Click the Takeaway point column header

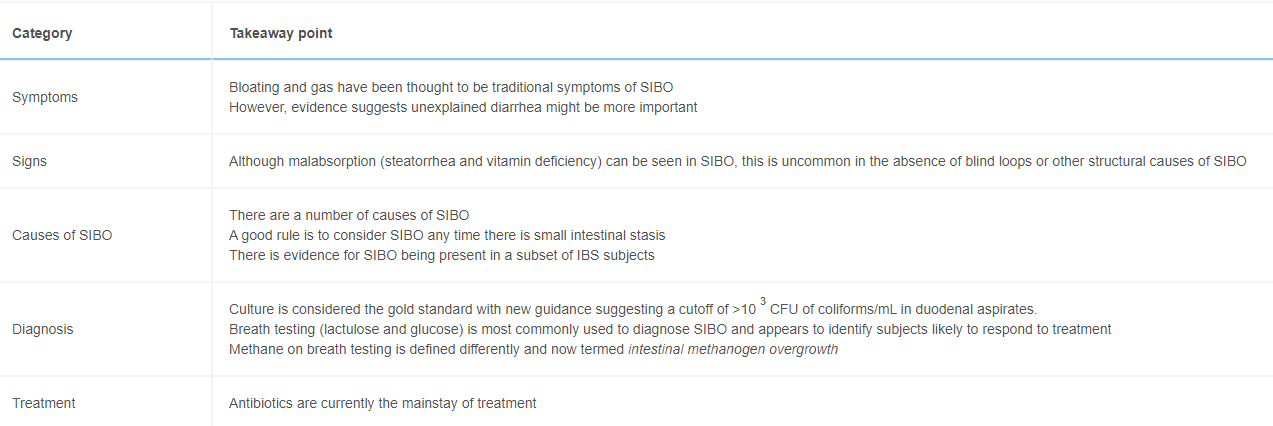point(281,33)
